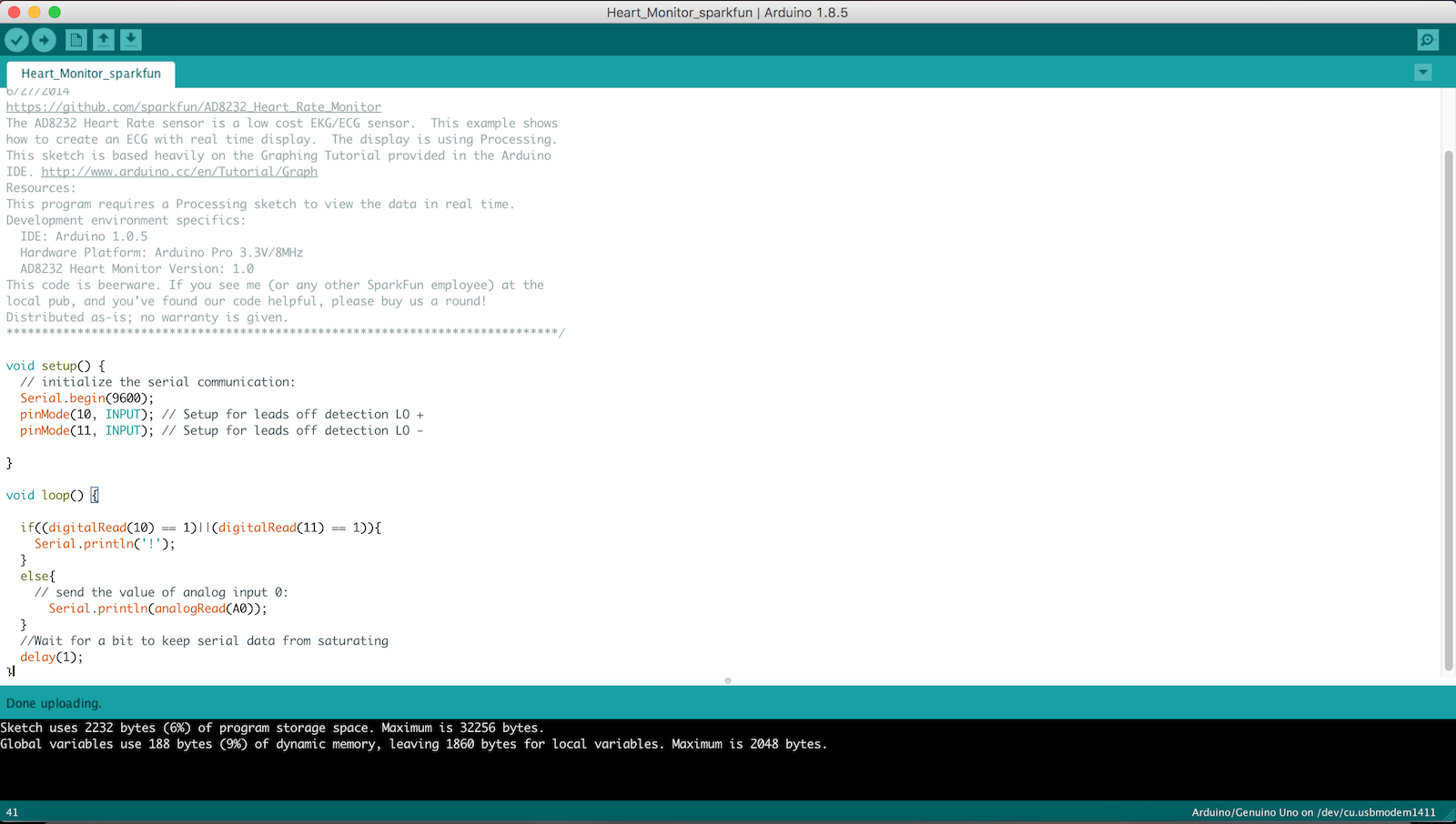The height and width of the screenshot is (824, 1456).
Task: Click the 'delay(1);' line
Action: coord(52,658)
